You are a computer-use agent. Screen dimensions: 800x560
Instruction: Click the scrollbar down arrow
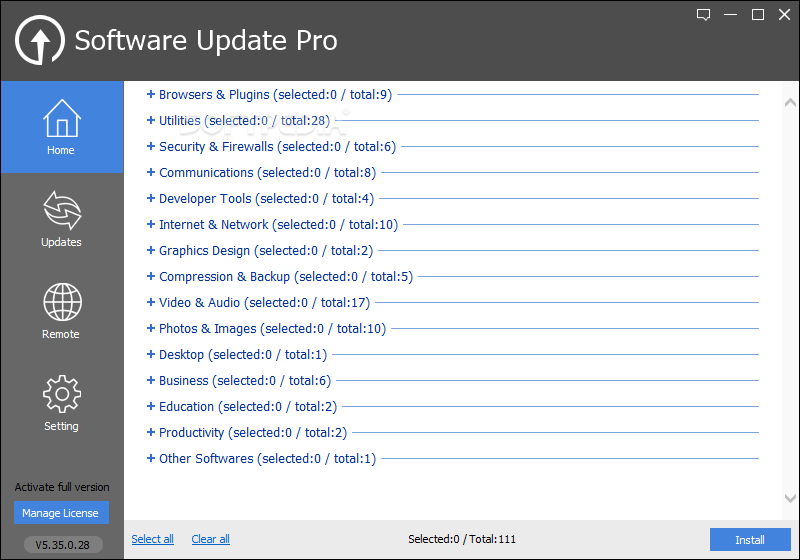point(790,498)
